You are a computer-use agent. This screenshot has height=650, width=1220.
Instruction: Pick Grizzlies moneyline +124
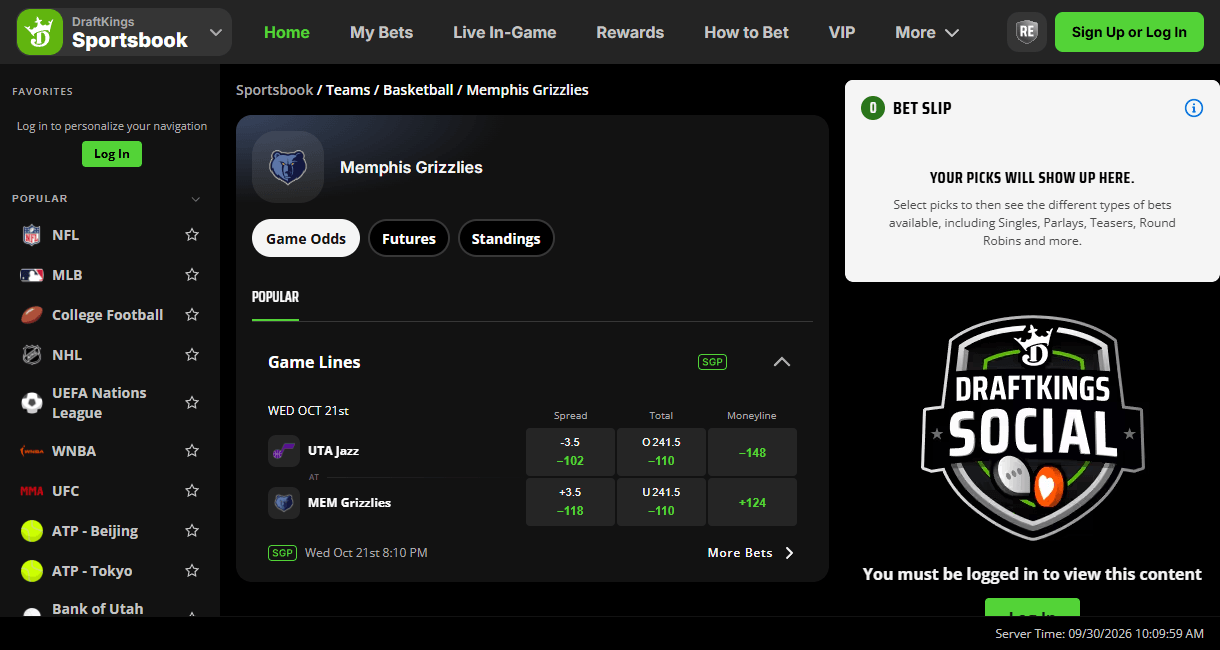pyautogui.click(x=752, y=502)
